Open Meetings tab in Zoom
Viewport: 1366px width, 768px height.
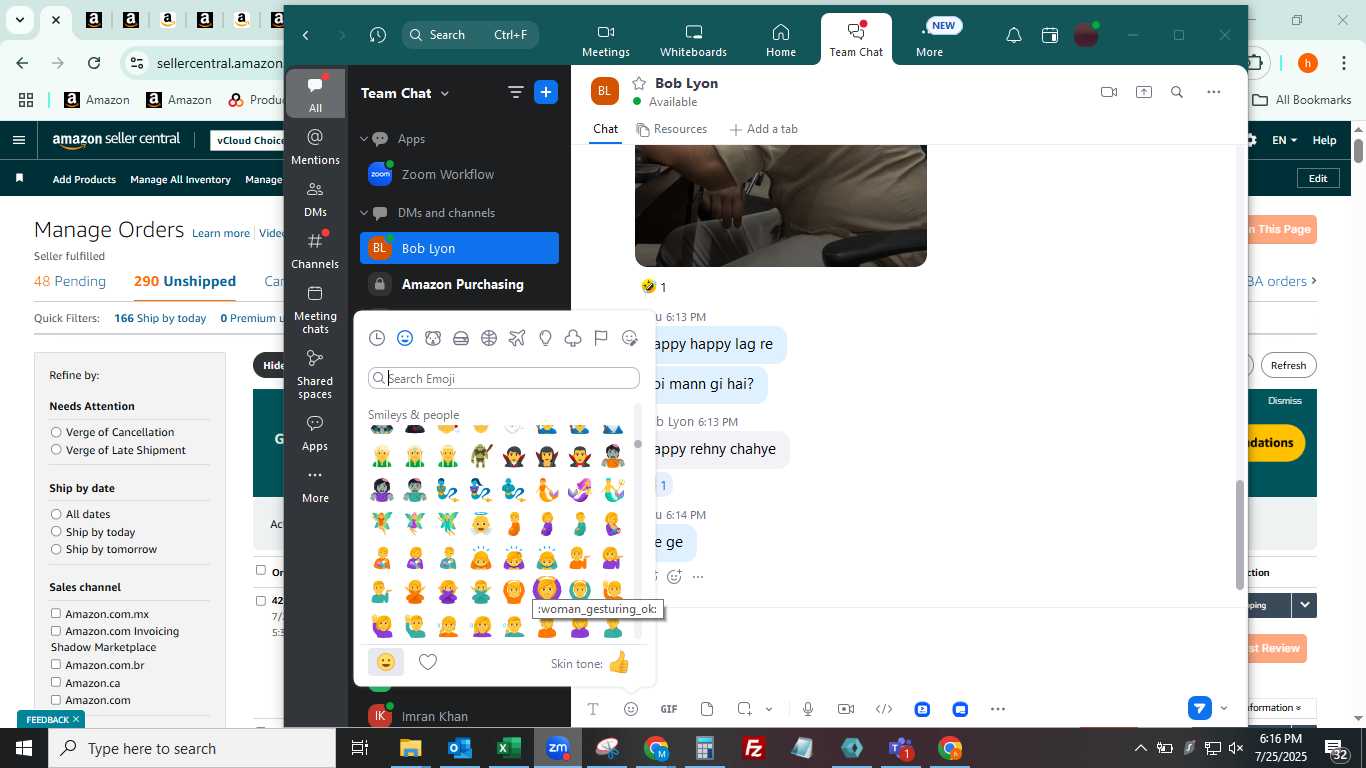[606, 40]
